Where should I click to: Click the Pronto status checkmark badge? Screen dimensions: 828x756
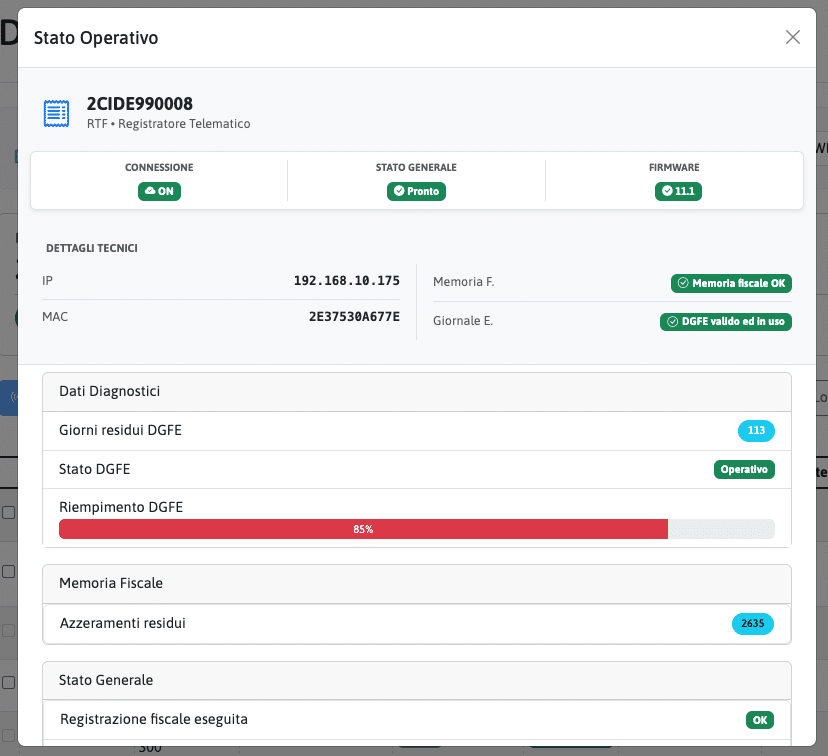tap(416, 191)
